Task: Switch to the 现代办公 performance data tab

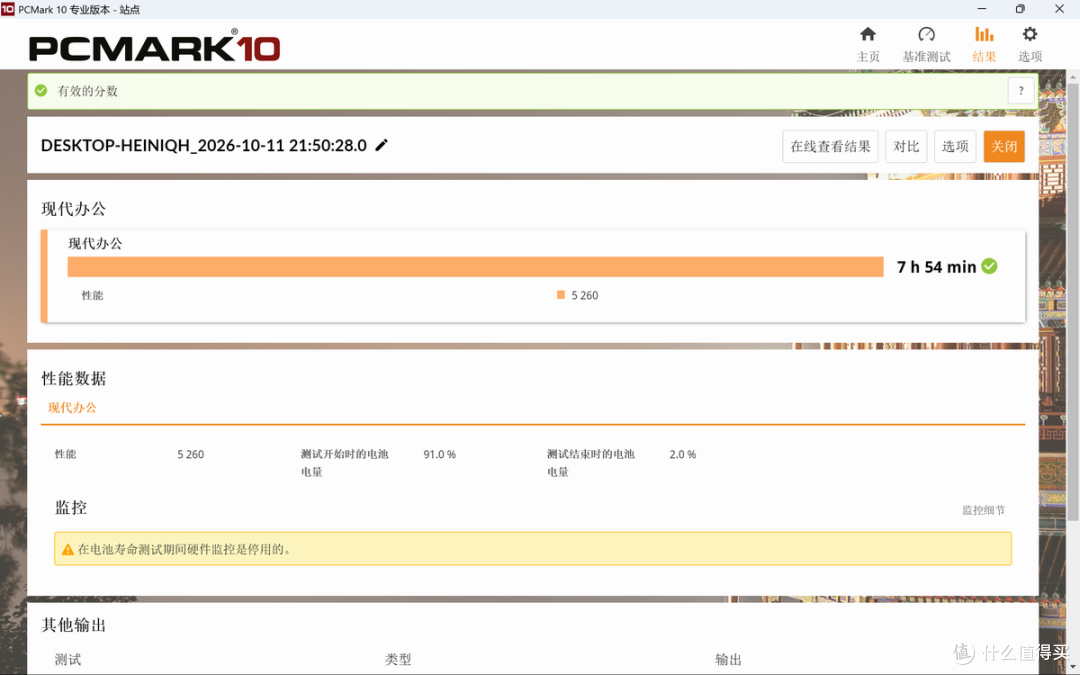Action: pos(72,408)
